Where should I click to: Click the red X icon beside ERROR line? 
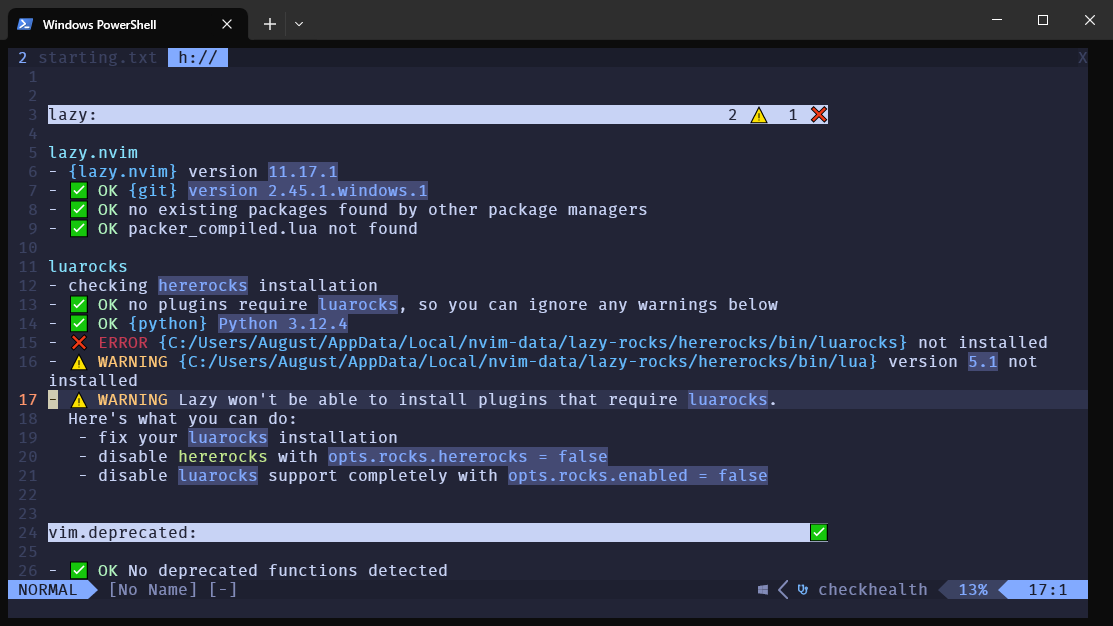click(79, 343)
